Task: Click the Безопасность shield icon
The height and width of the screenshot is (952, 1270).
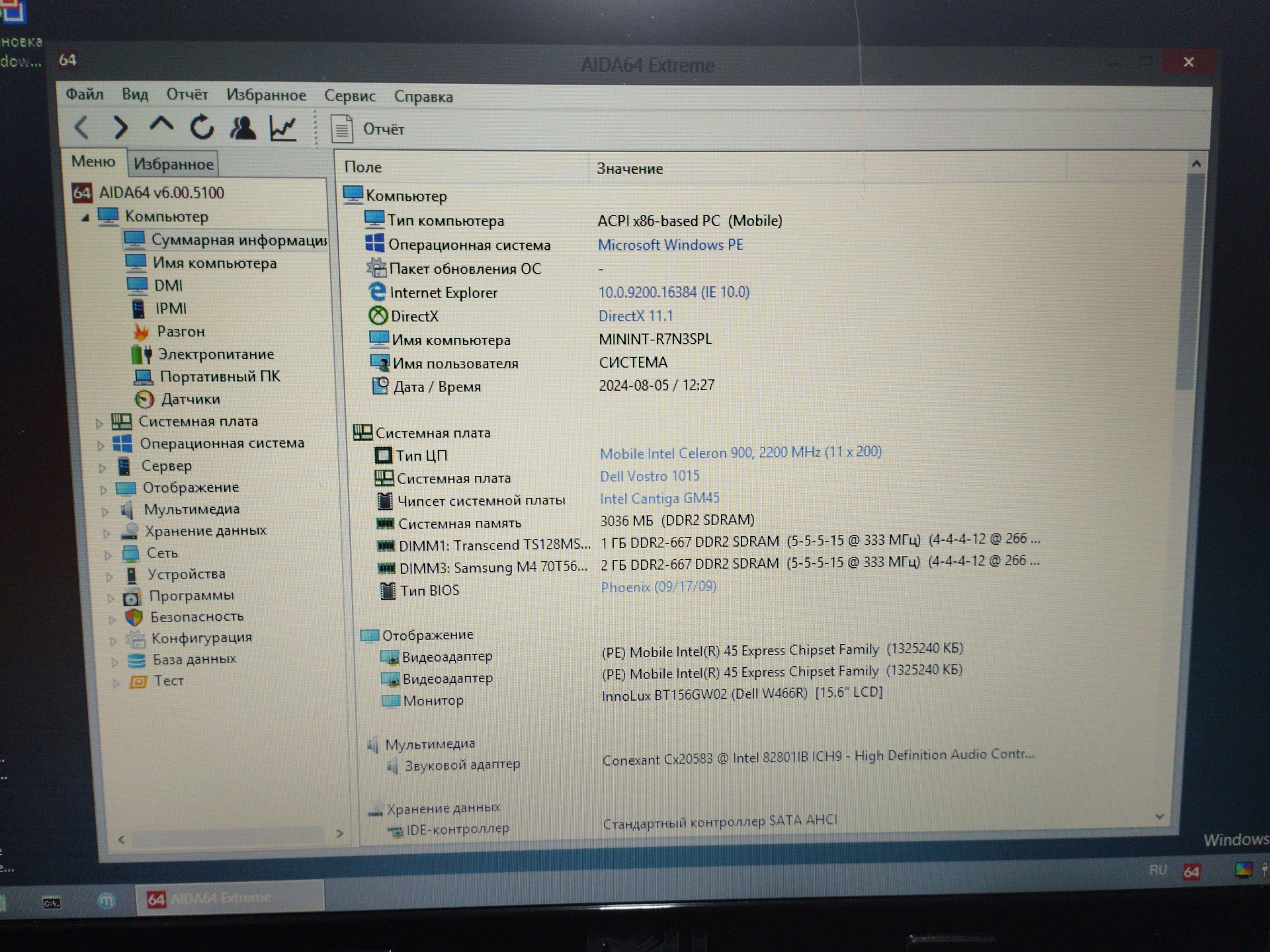Action: (134, 617)
